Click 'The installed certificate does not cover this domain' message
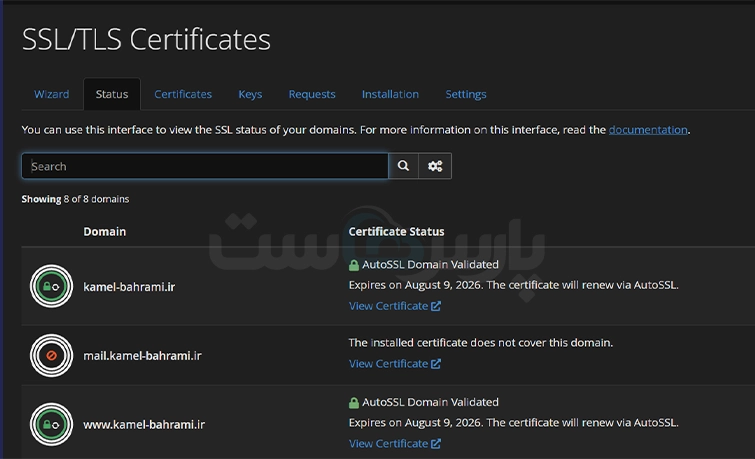755x459 pixels. [481, 342]
